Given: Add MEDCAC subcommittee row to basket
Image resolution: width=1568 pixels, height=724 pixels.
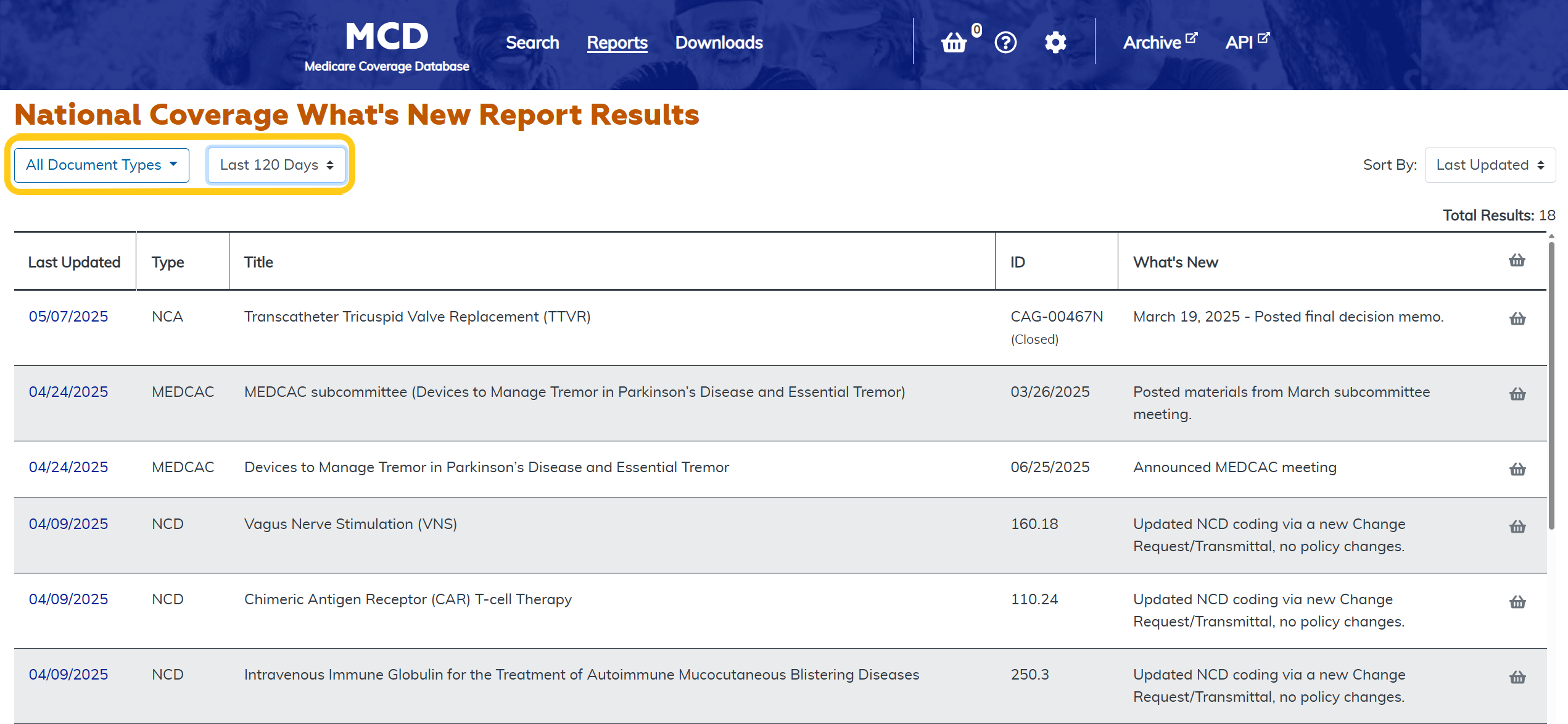Looking at the screenshot, I should coord(1517,394).
